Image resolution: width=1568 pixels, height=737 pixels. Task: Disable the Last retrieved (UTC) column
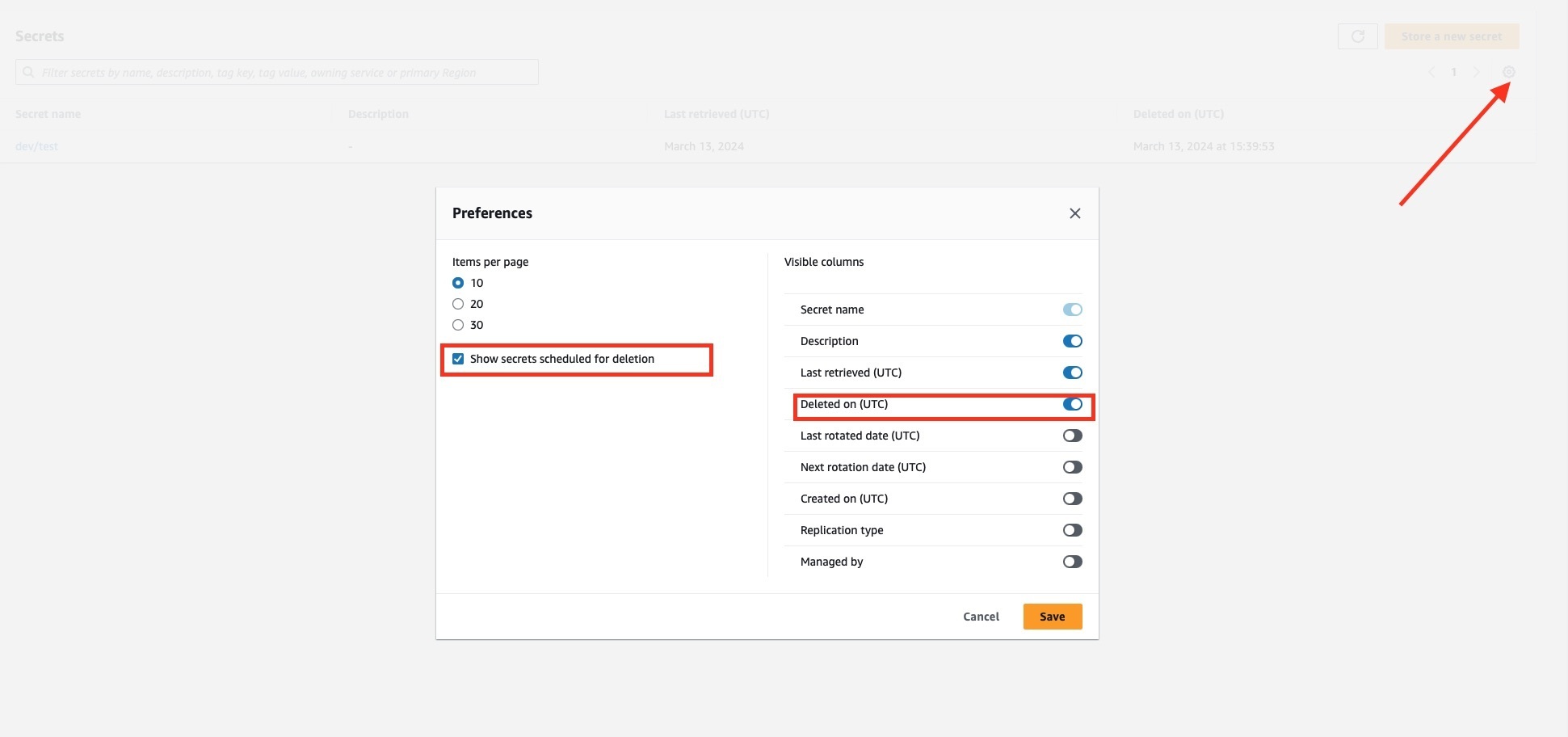pyautogui.click(x=1072, y=373)
